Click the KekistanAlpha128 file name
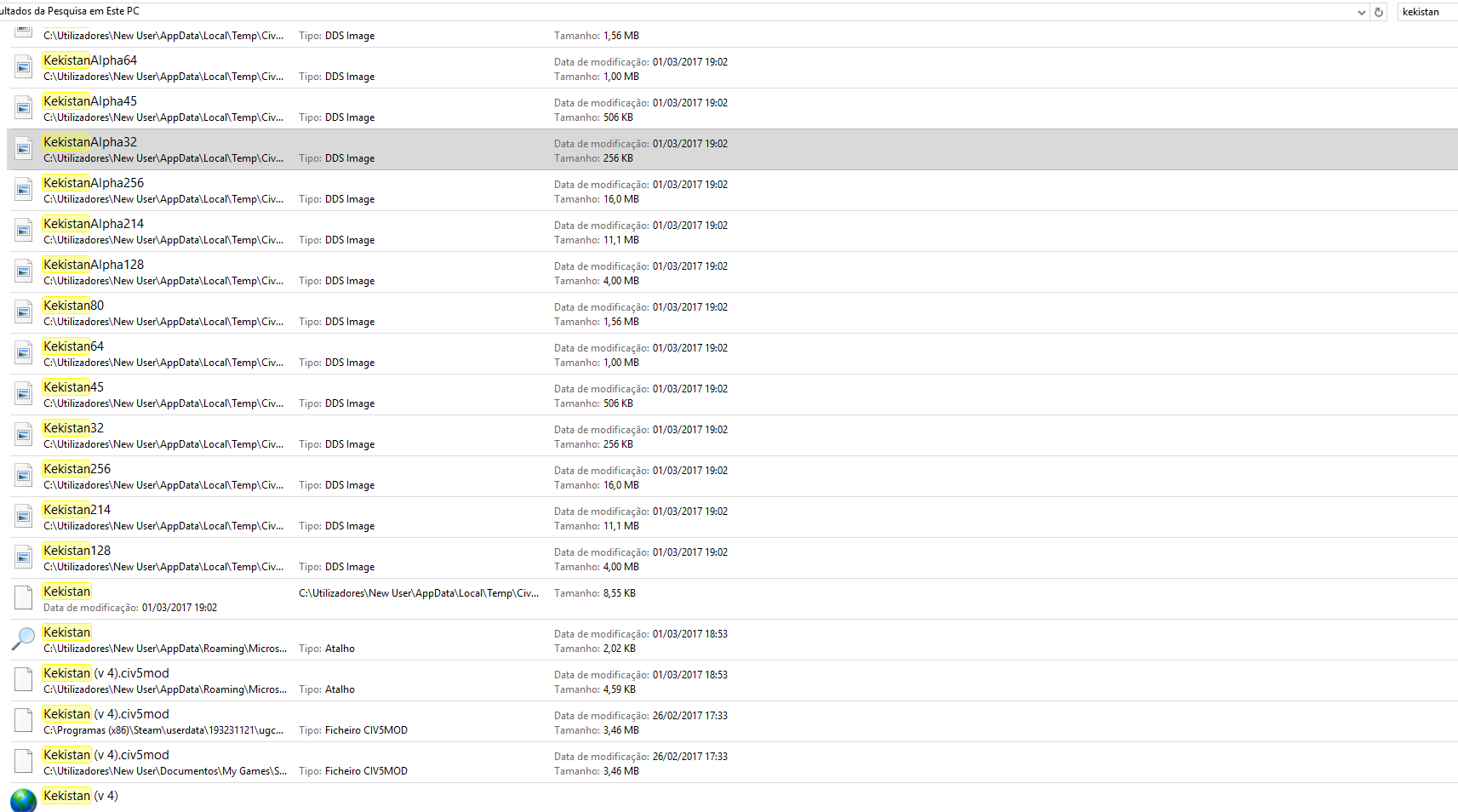 [x=94, y=265]
